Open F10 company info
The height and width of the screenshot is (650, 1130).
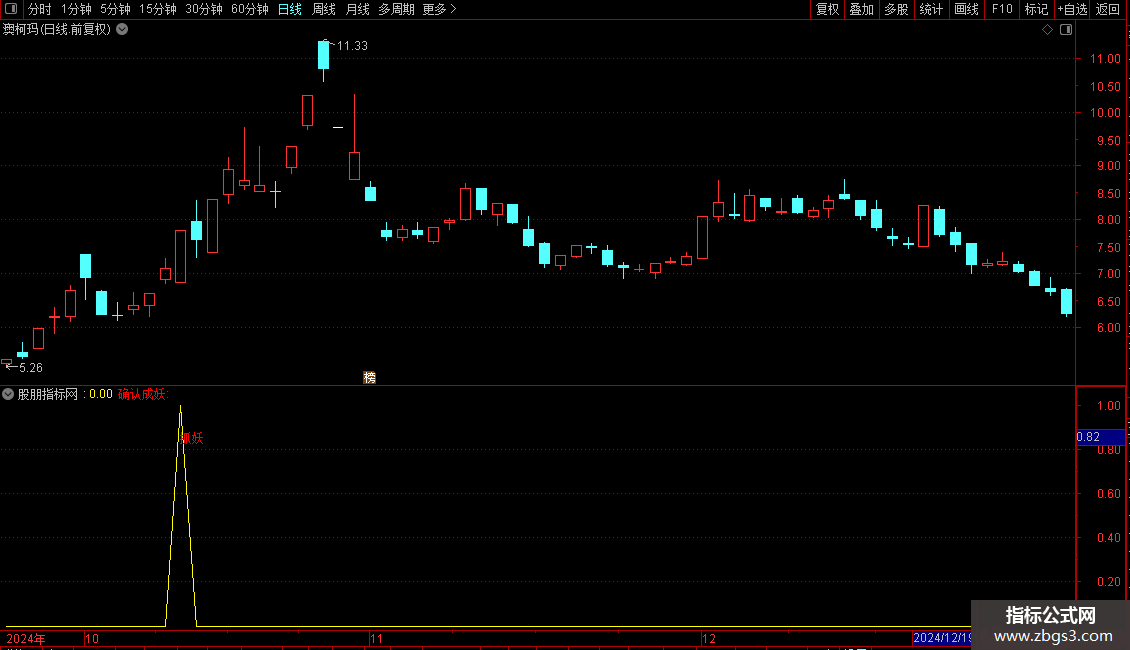point(1002,9)
